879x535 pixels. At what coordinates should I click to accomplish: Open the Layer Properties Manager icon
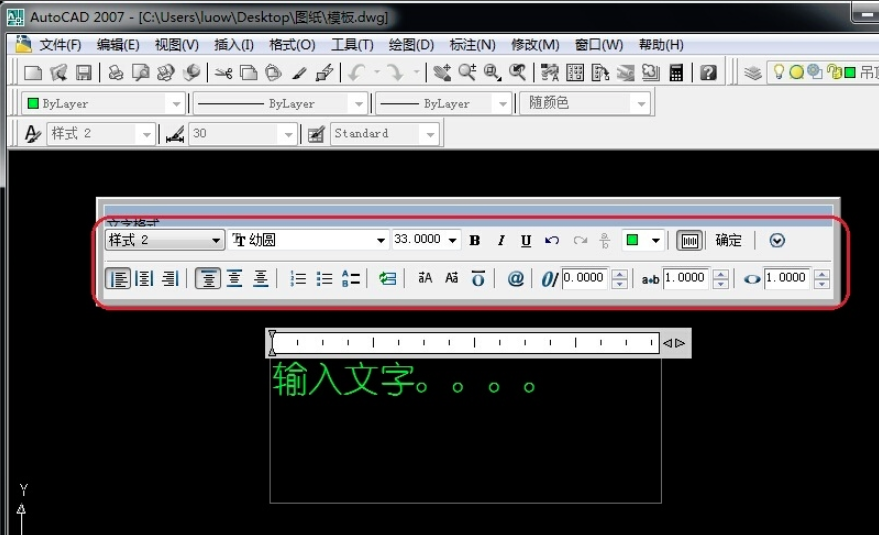753,72
